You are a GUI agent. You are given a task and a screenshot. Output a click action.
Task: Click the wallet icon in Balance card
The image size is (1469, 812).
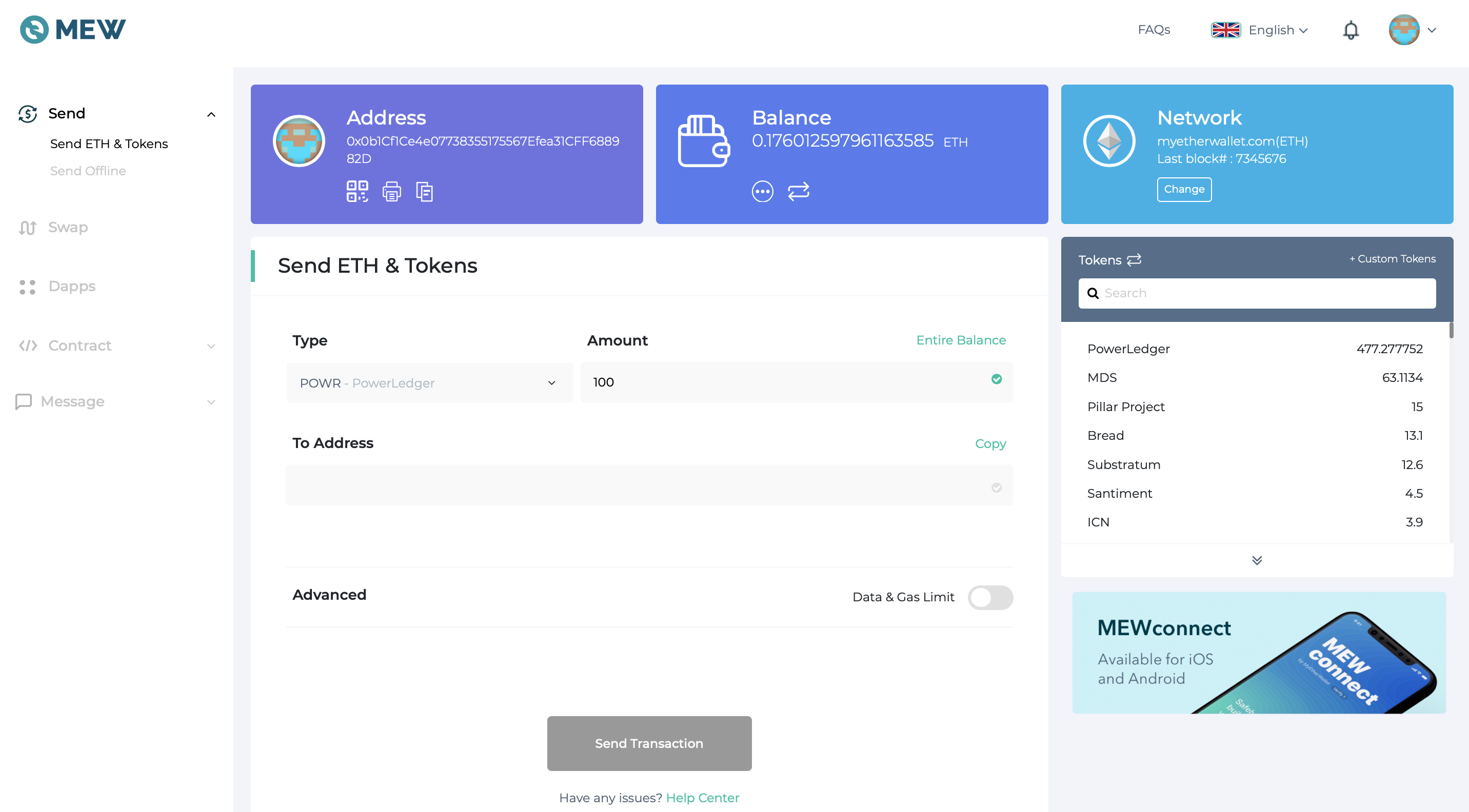[704, 141]
